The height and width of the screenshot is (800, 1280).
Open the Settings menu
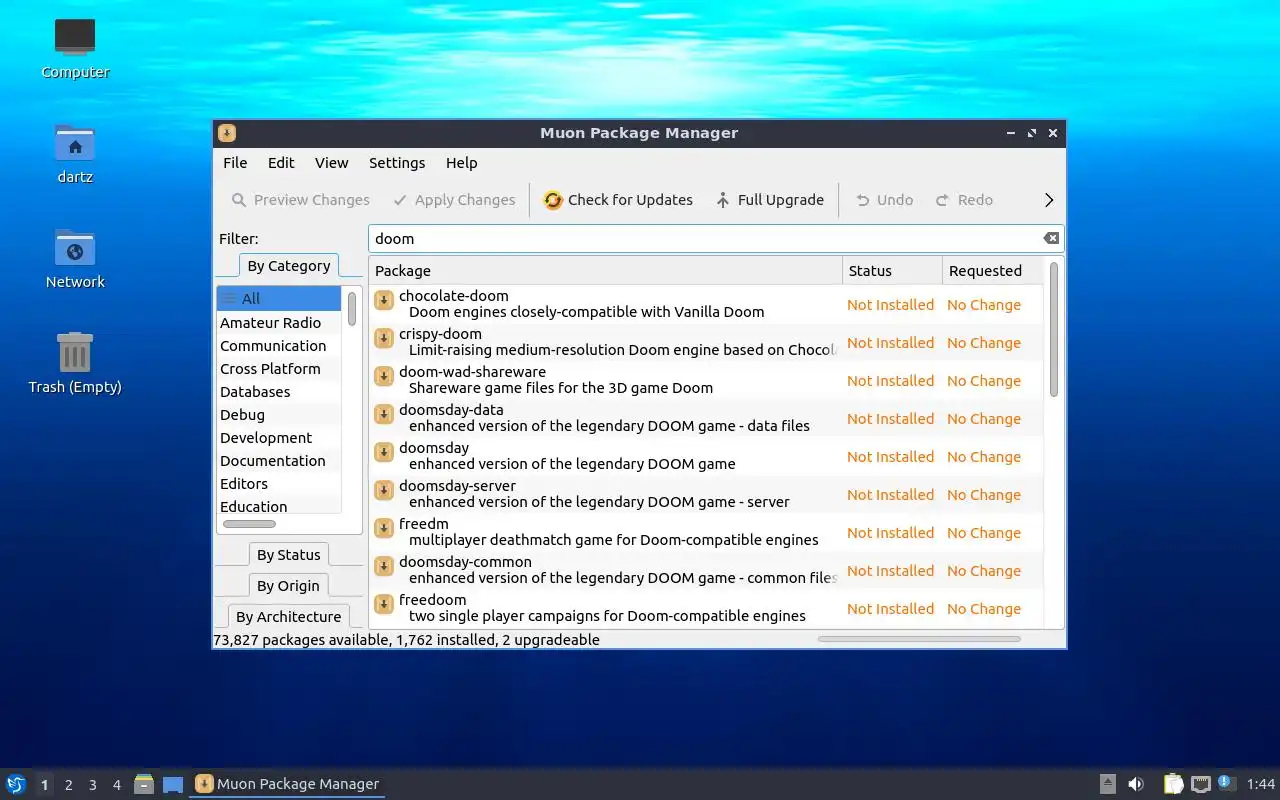[397, 163]
